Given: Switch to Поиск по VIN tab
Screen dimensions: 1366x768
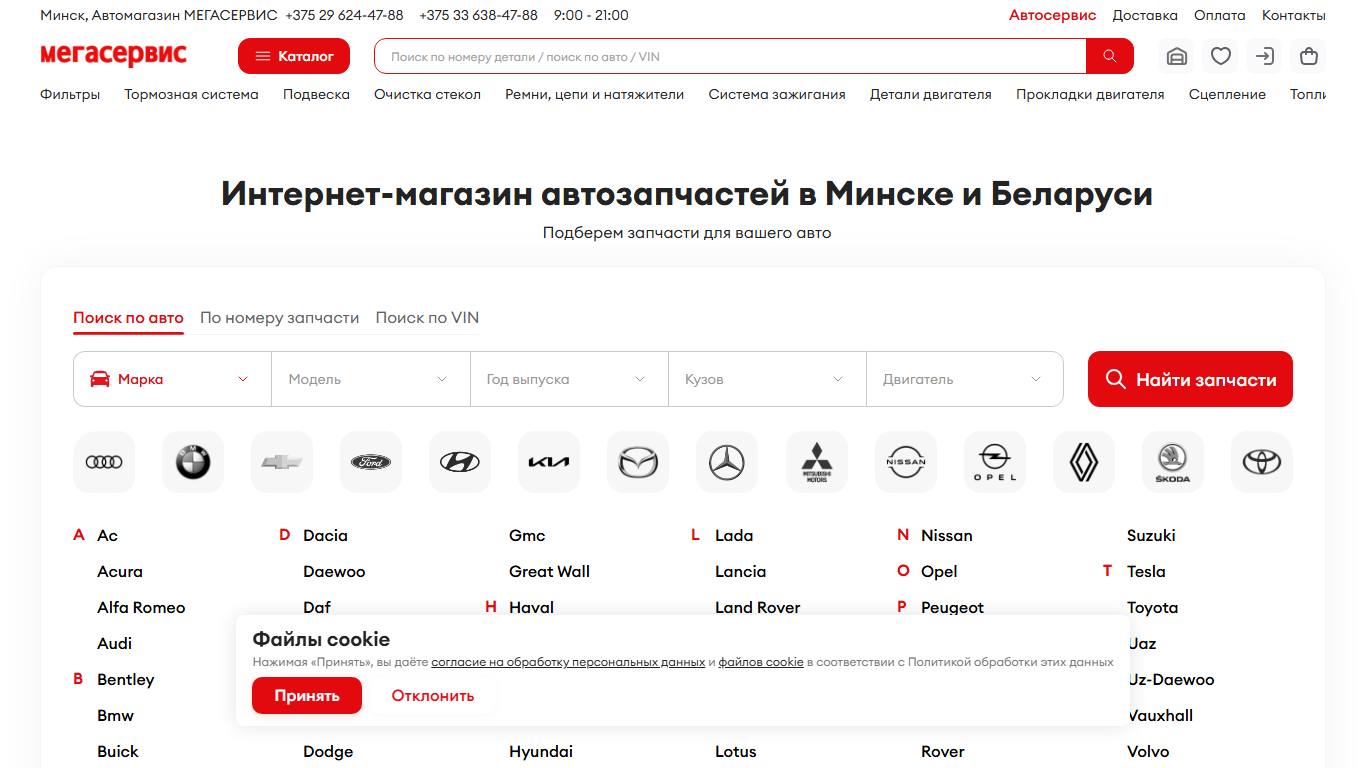Looking at the screenshot, I should (x=427, y=318).
